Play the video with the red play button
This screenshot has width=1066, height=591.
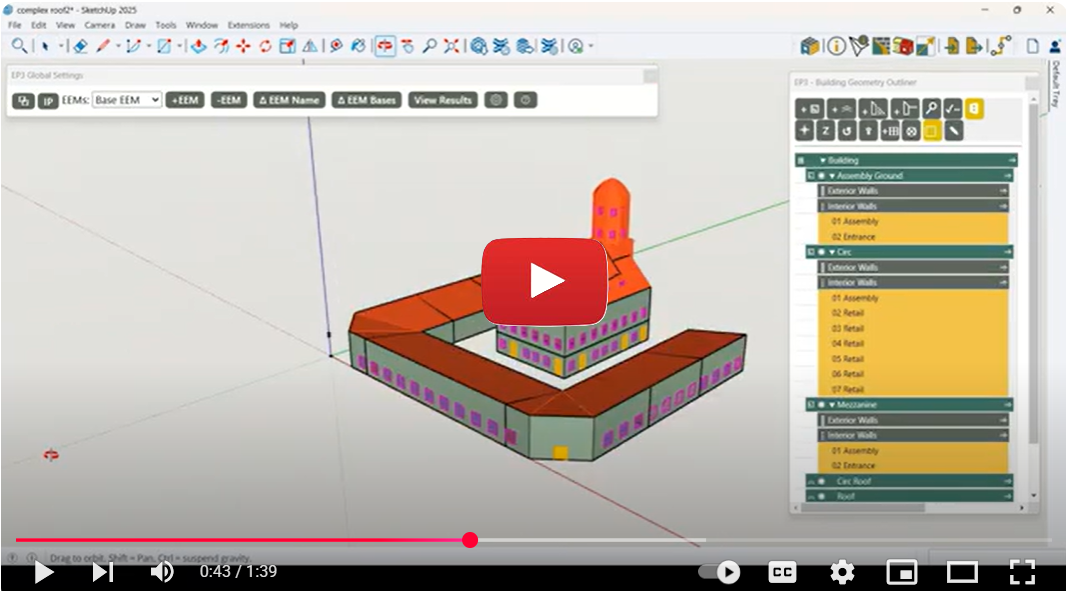click(545, 281)
